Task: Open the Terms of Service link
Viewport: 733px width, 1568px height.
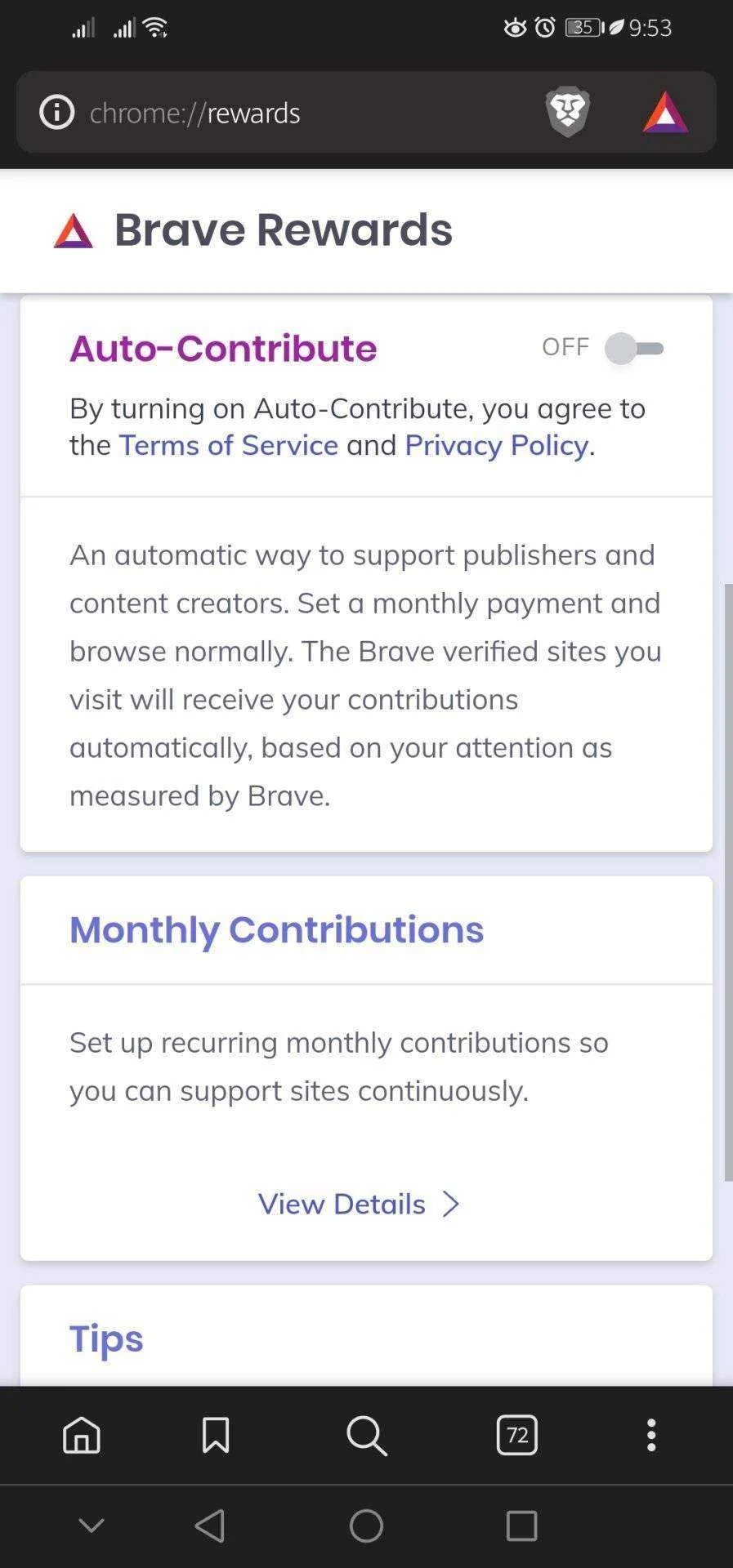Action: coord(229,445)
